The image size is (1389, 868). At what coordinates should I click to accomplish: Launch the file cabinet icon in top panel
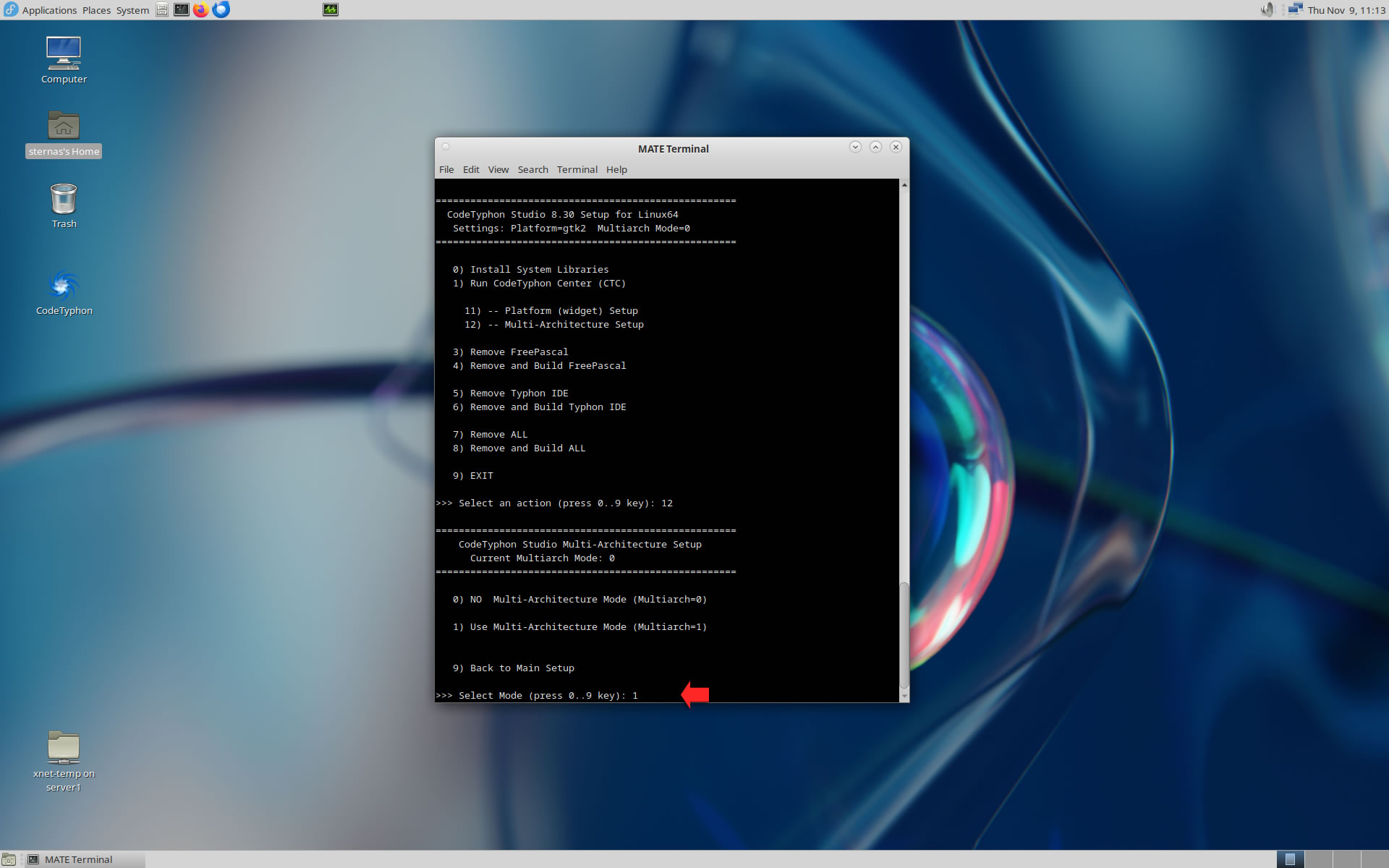pyautogui.click(x=162, y=9)
